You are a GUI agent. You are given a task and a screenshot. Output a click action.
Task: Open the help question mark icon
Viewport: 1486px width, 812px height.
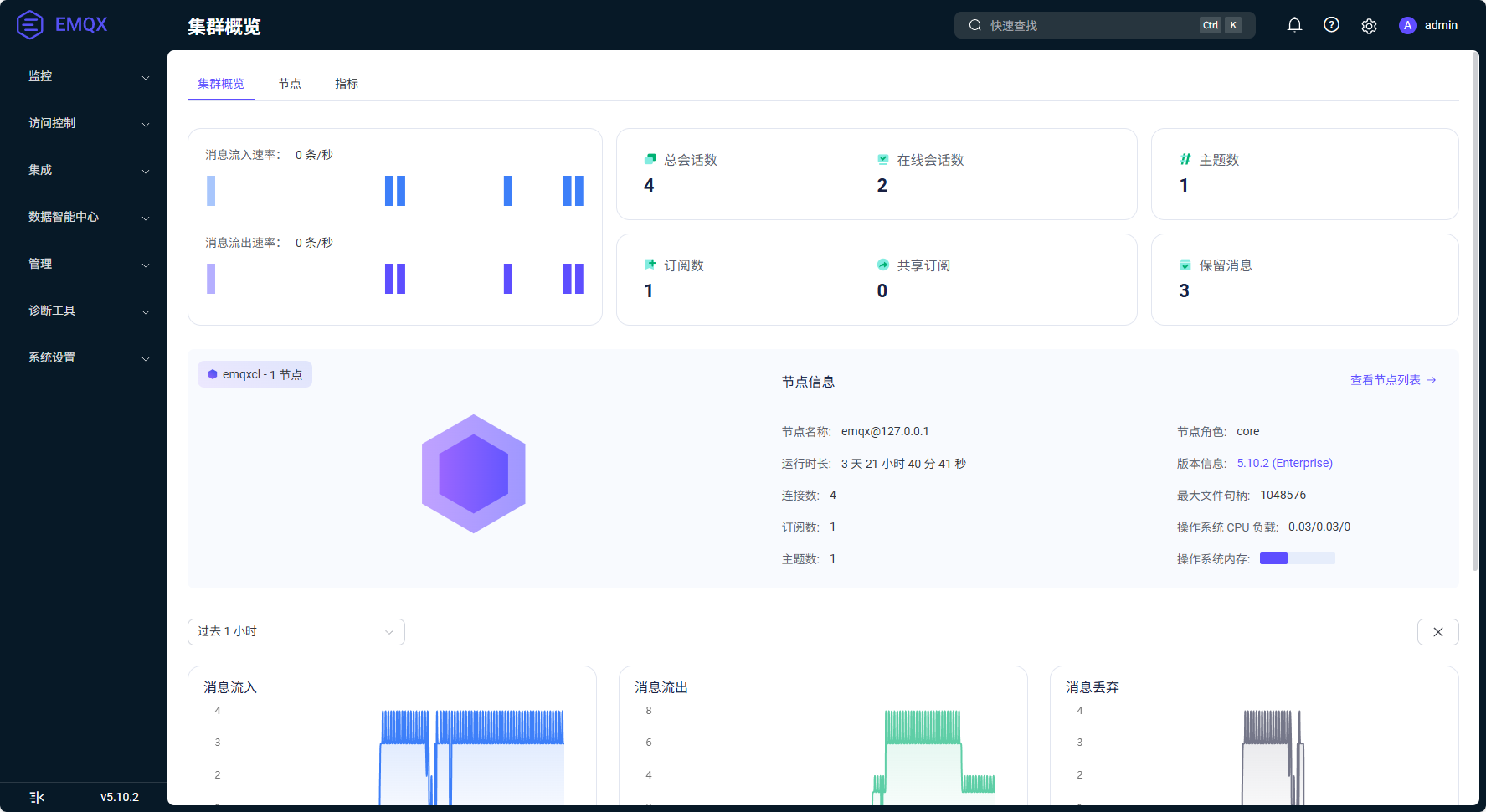coord(1331,25)
